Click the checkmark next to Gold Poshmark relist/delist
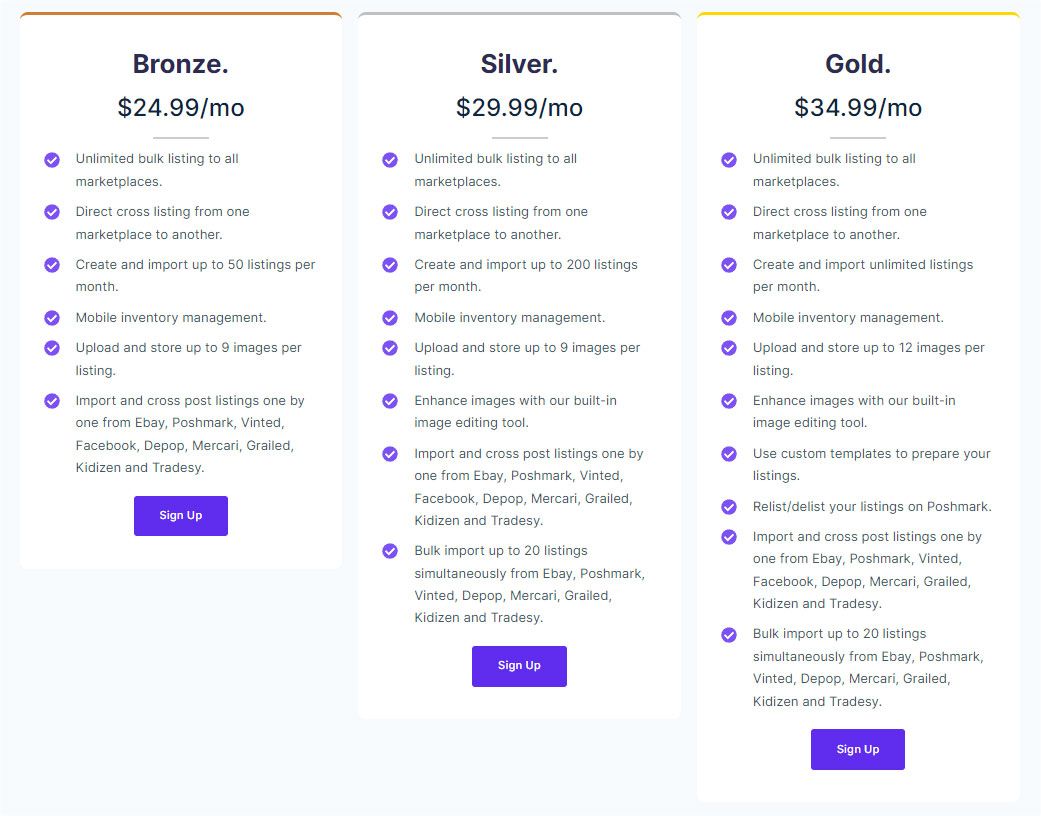 [729, 507]
